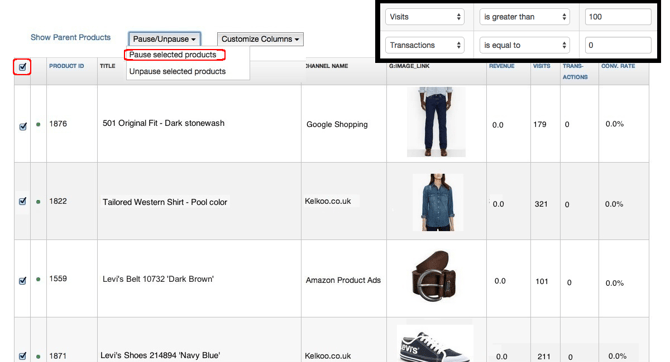Click the Transactions value field containing 0
This screenshot has width=670, height=362.
[x=618, y=45]
